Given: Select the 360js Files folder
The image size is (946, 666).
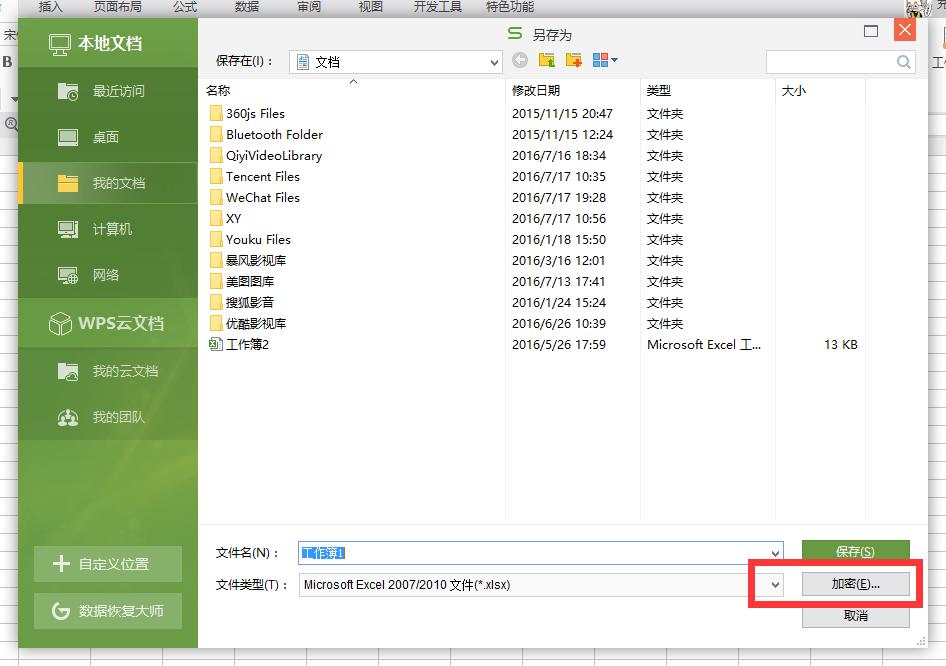Looking at the screenshot, I should click(247, 113).
